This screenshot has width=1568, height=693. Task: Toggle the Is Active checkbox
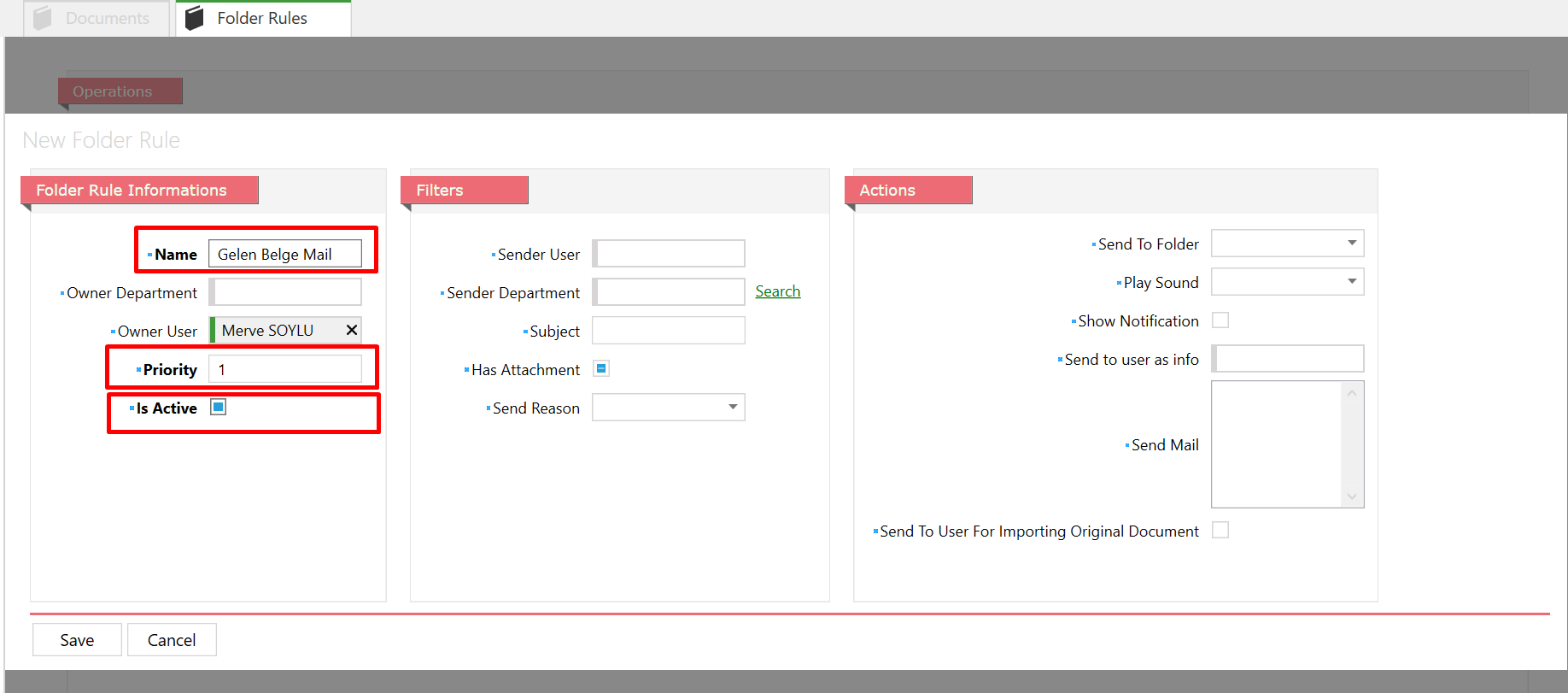click(x=219, y=407)
